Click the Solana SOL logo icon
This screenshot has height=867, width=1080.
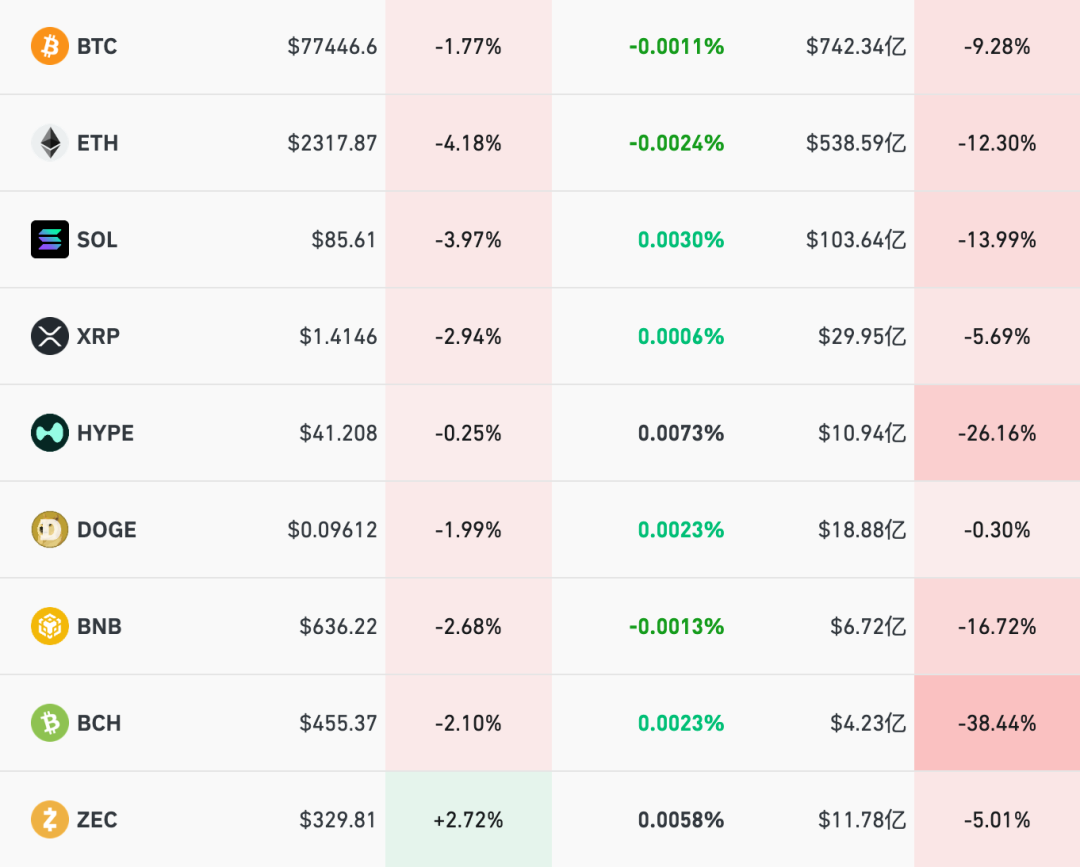click(50, 240)
